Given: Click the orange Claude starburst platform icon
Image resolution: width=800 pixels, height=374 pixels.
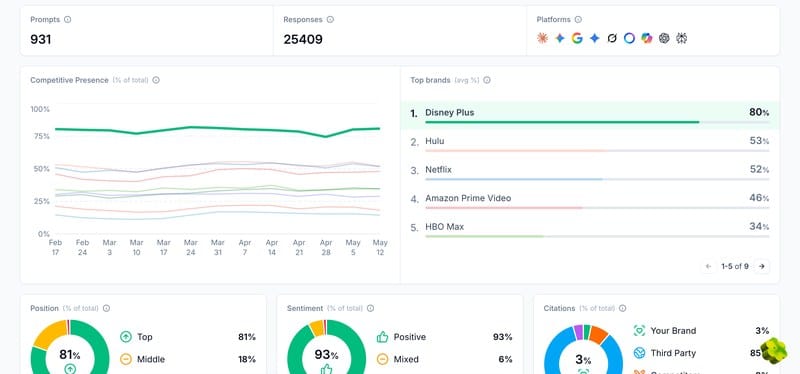Looking at the screenshot, I should 542,38.
